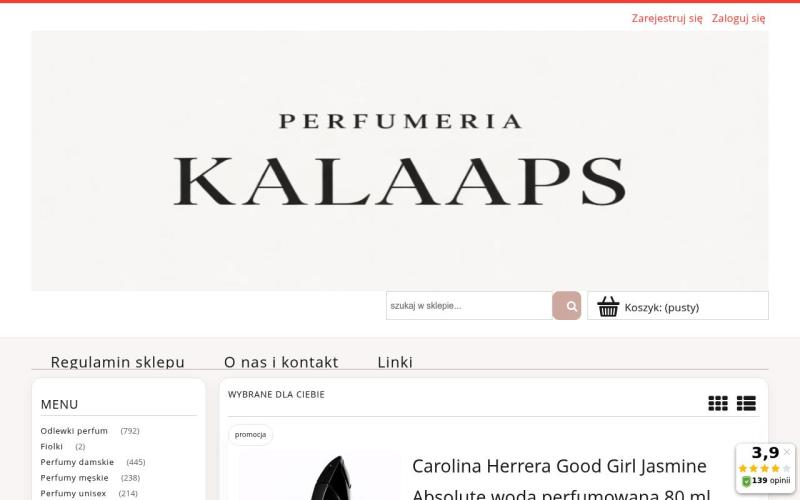This screenshot has height=500, width=800.
Task: Close the ratings widget with X
Action: [x=786, y=452]
